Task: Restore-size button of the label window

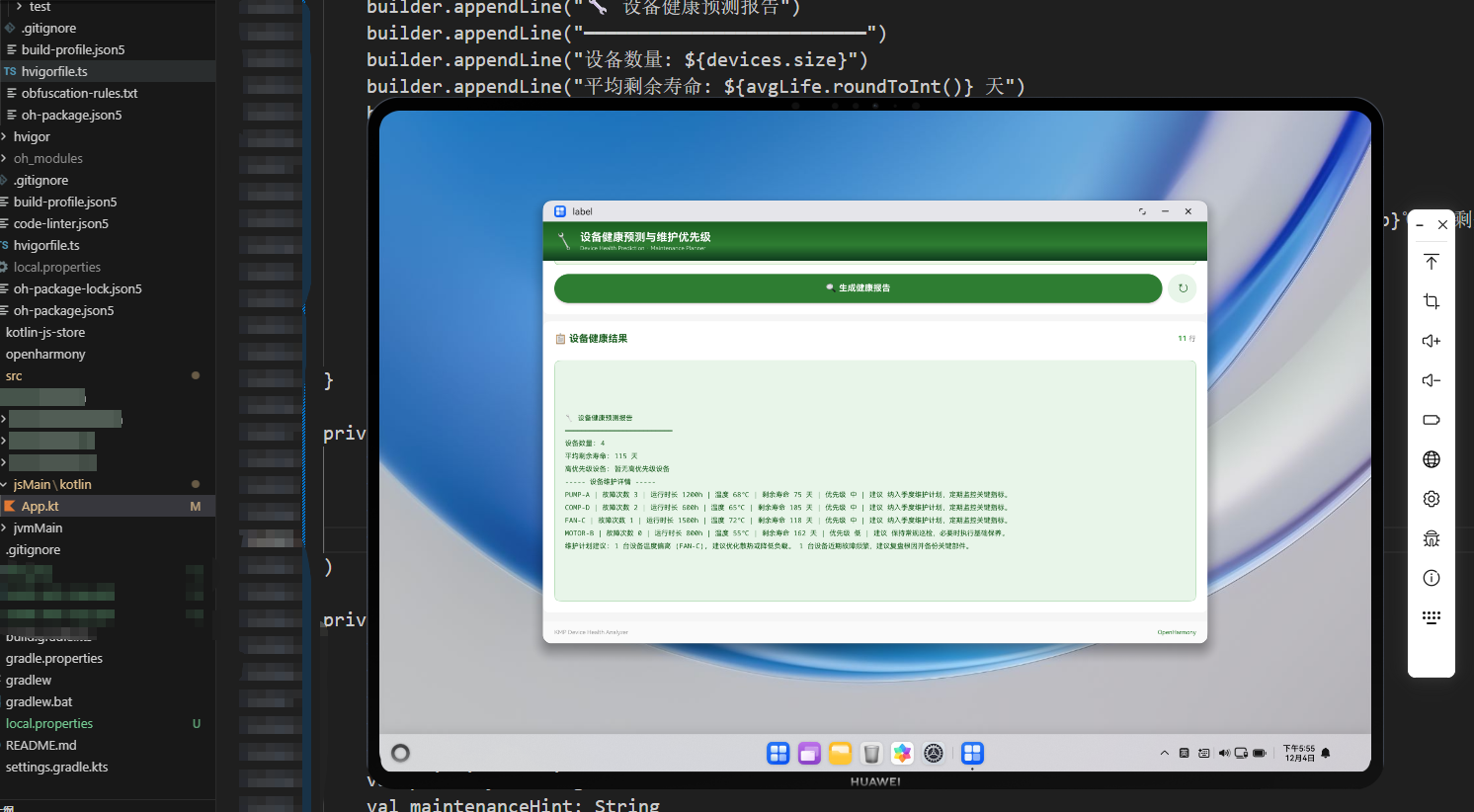Action: tap(1142, 211)
